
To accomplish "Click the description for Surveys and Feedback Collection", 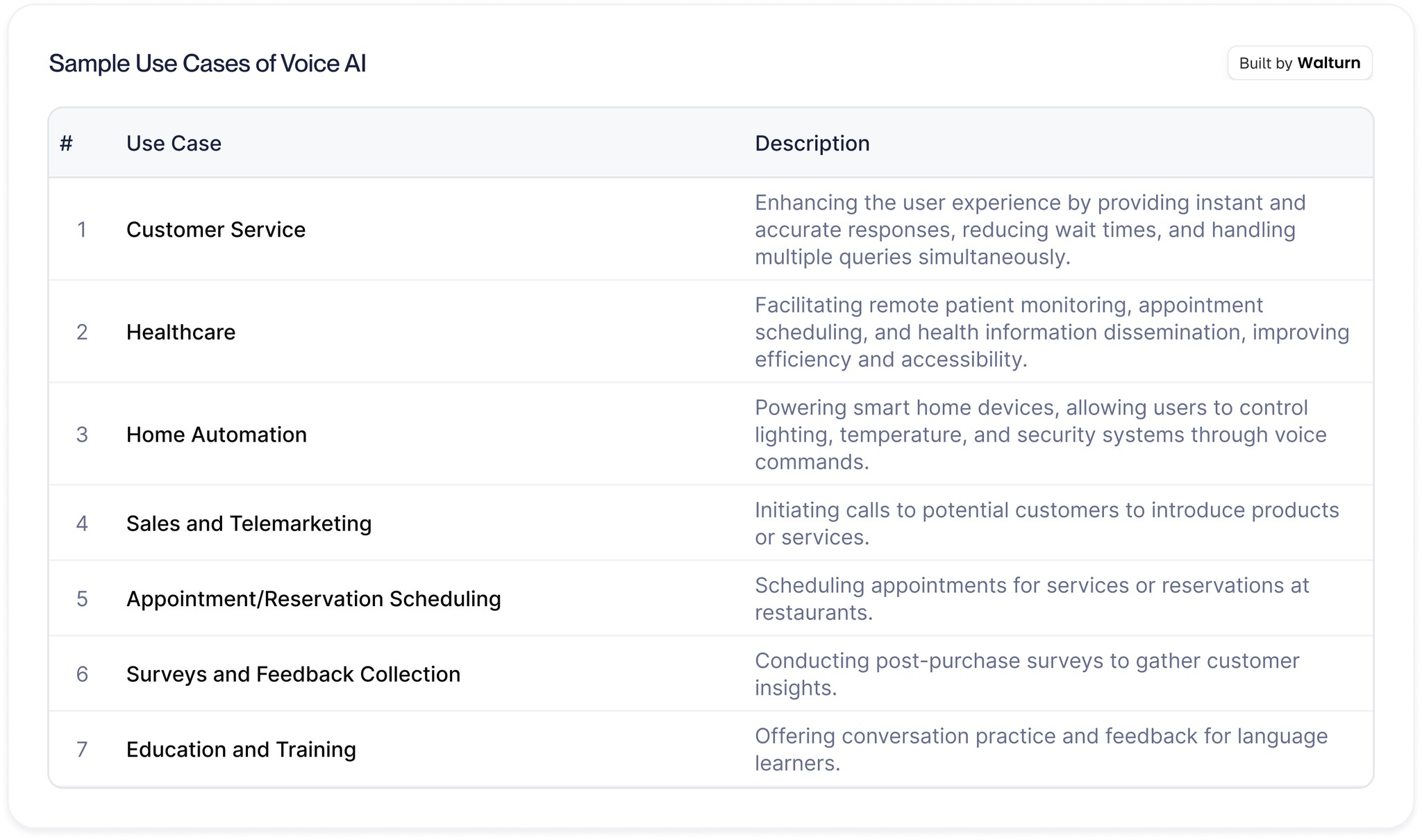I will pyautogui.click(x=1027, y=674).
